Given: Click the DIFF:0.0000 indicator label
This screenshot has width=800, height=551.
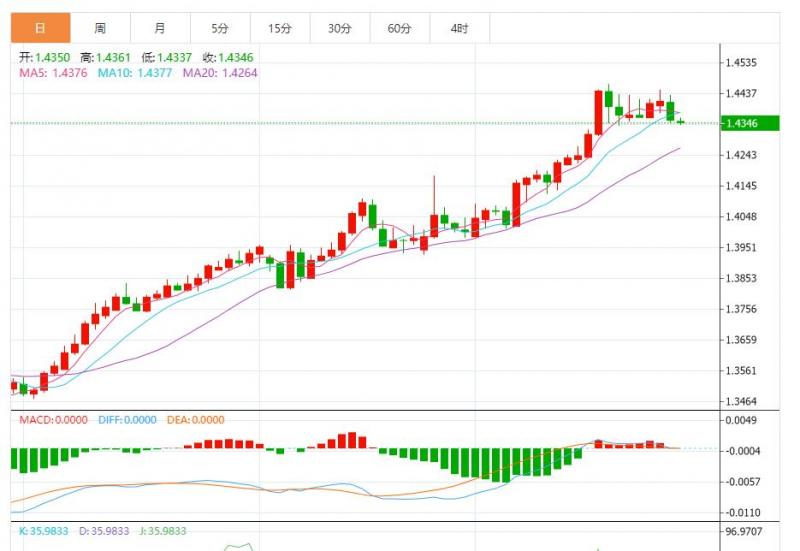Looking at the screenshot, I should coord(128,420).
